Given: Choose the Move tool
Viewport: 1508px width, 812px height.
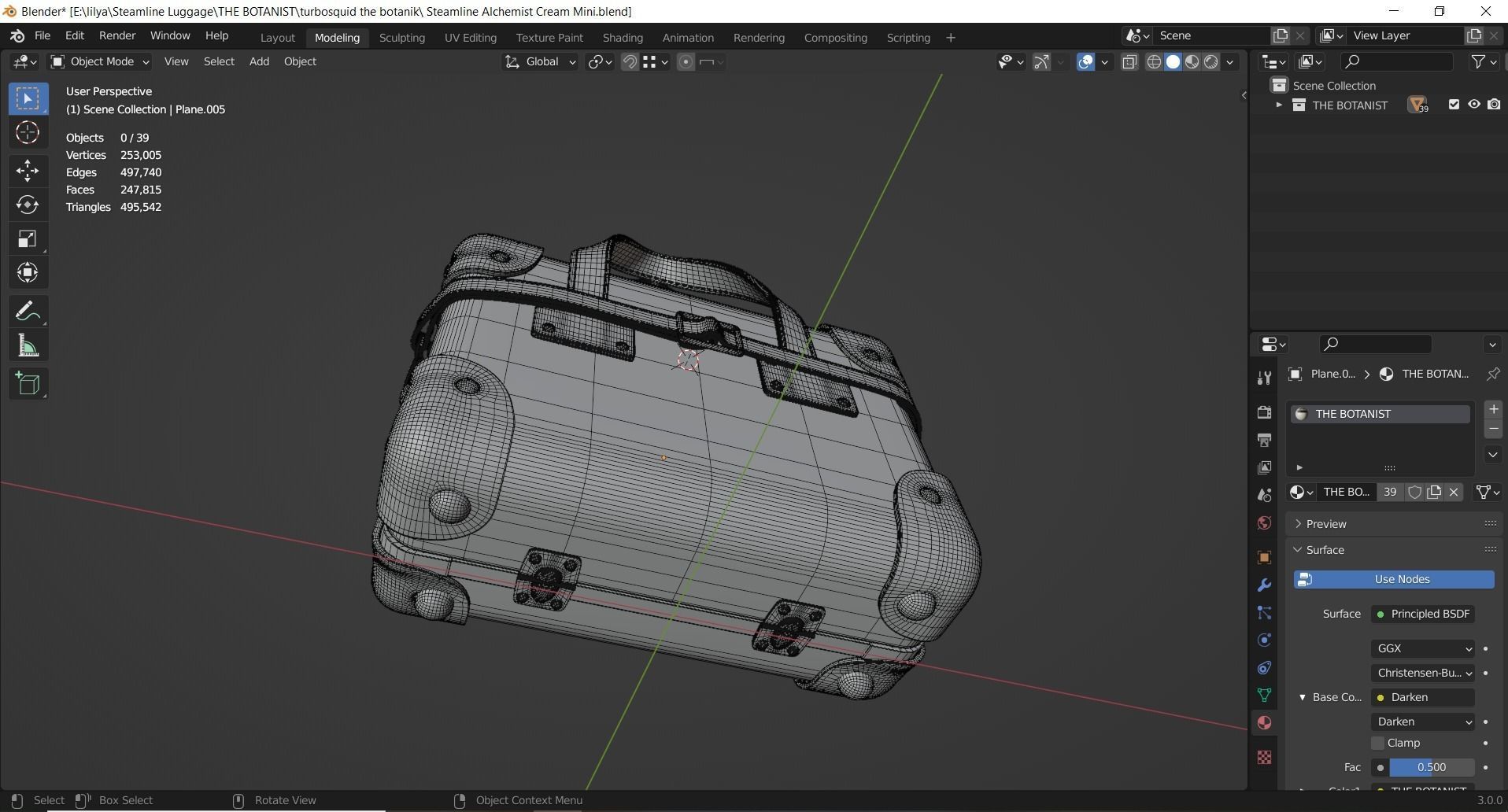Looking at the screenshot, I should click(28, 171).
